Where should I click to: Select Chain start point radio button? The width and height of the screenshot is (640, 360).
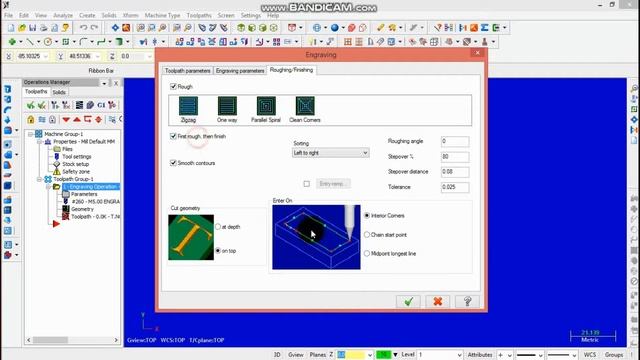click(x=367, y=235)
